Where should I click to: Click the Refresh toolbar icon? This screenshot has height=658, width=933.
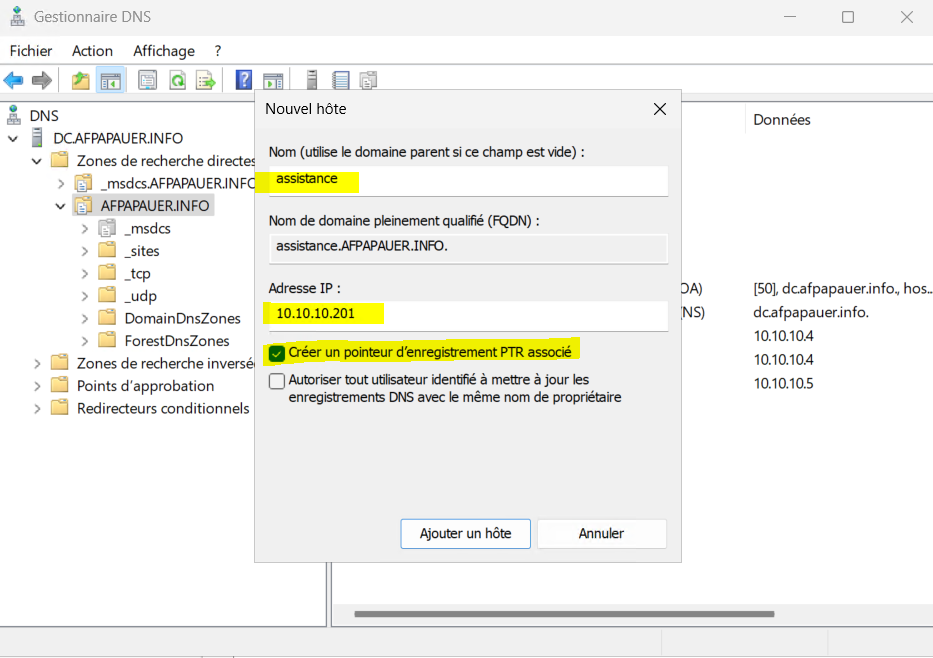click(x=177, y=80)
